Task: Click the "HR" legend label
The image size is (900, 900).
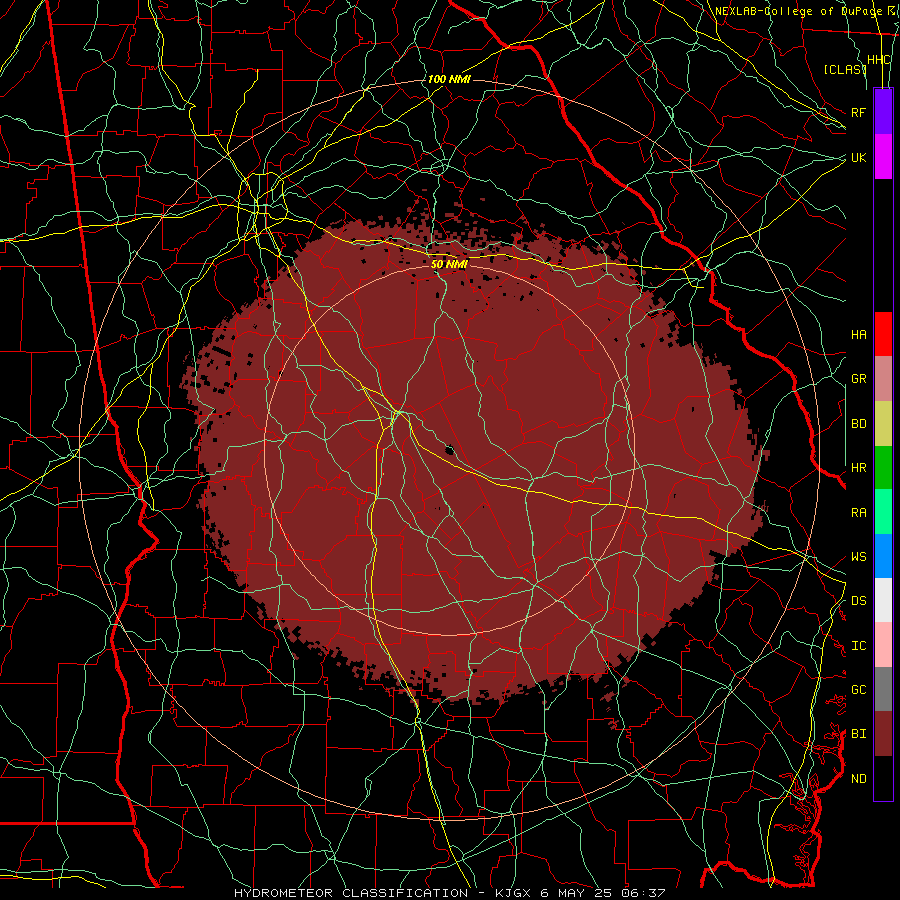Action: (x=858, y=468)
